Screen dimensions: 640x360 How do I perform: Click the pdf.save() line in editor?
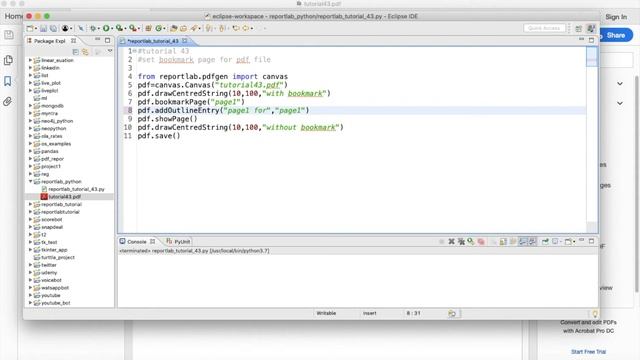(x=159, y=136)
